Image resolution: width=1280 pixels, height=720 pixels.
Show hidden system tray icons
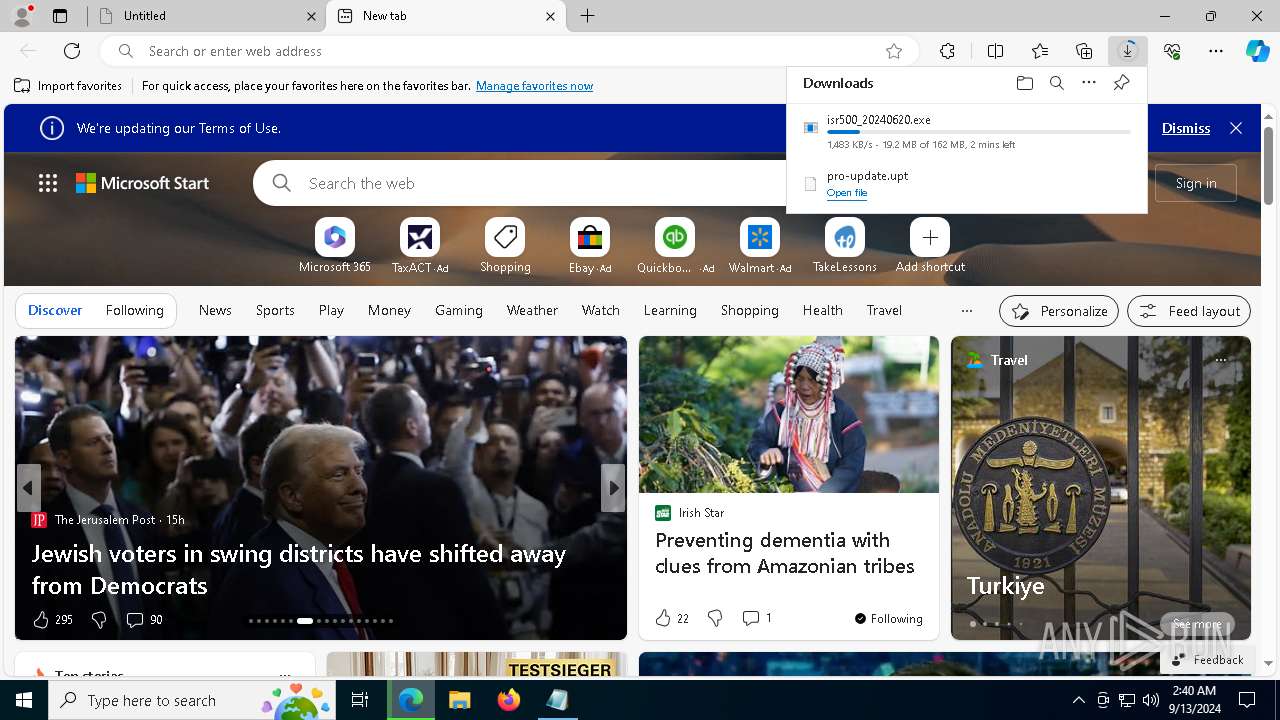[1078, 700]
